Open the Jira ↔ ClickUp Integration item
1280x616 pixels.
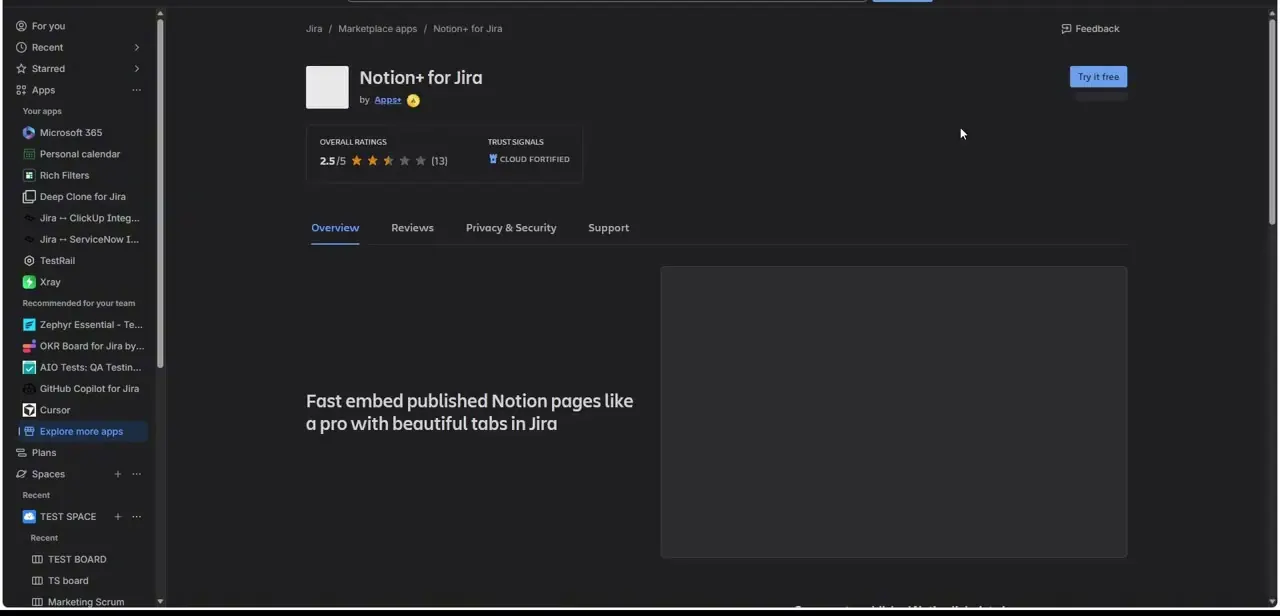pos(84,218)
